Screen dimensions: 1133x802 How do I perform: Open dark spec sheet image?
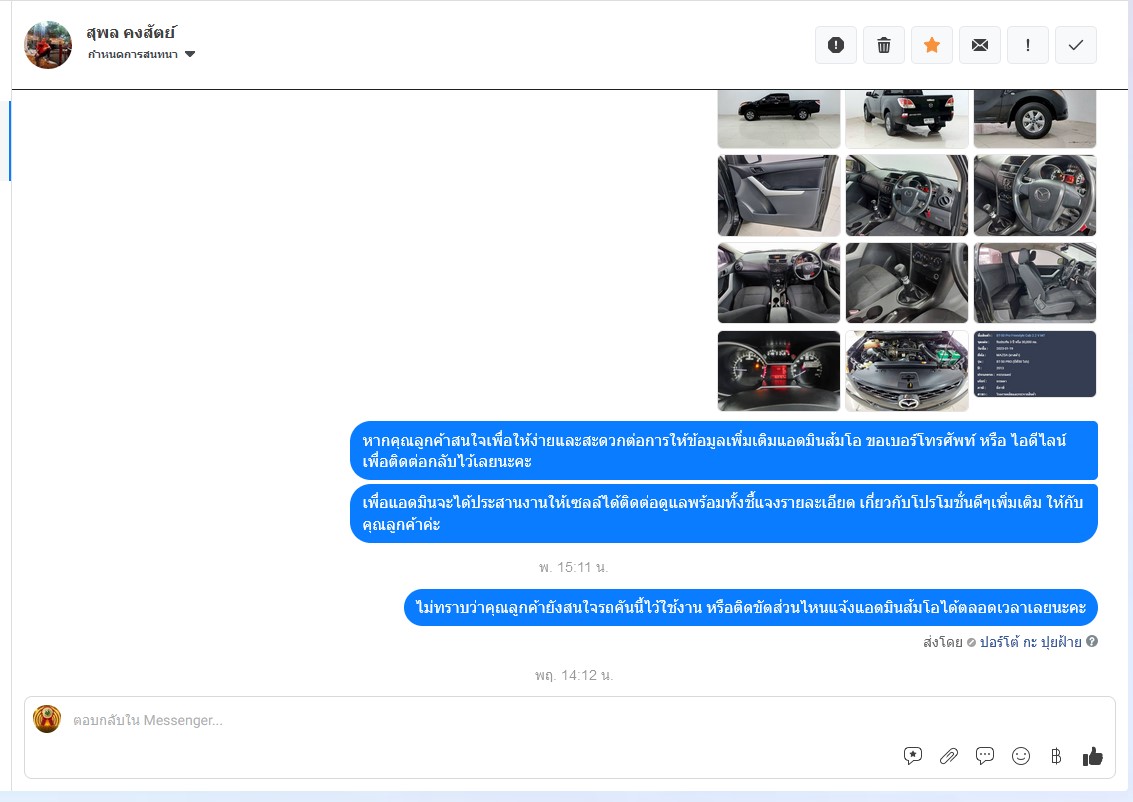(1035, 364)
